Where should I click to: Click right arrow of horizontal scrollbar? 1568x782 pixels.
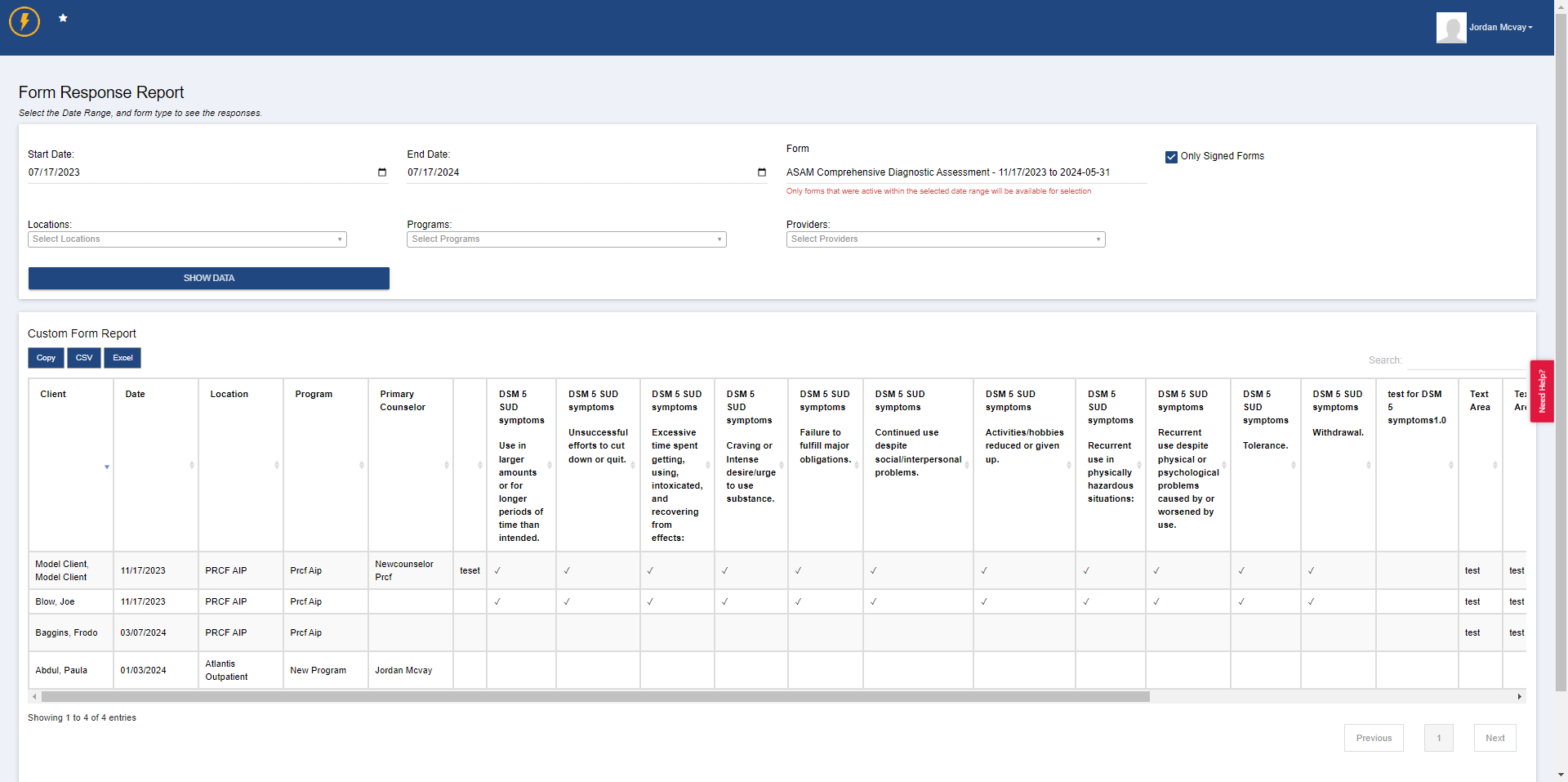(1519, 697)
